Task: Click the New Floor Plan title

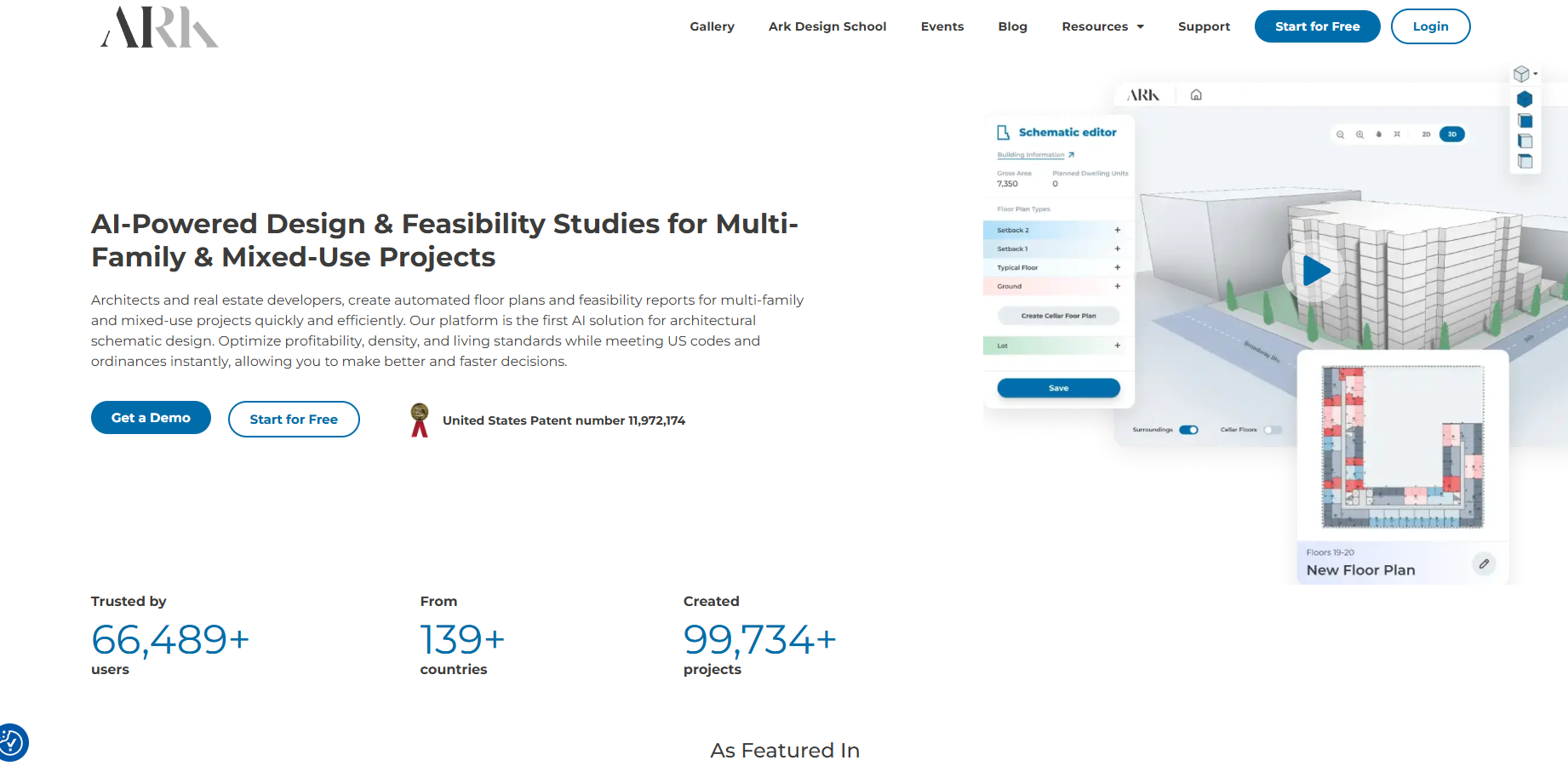Action: (x=1360, y=570)
